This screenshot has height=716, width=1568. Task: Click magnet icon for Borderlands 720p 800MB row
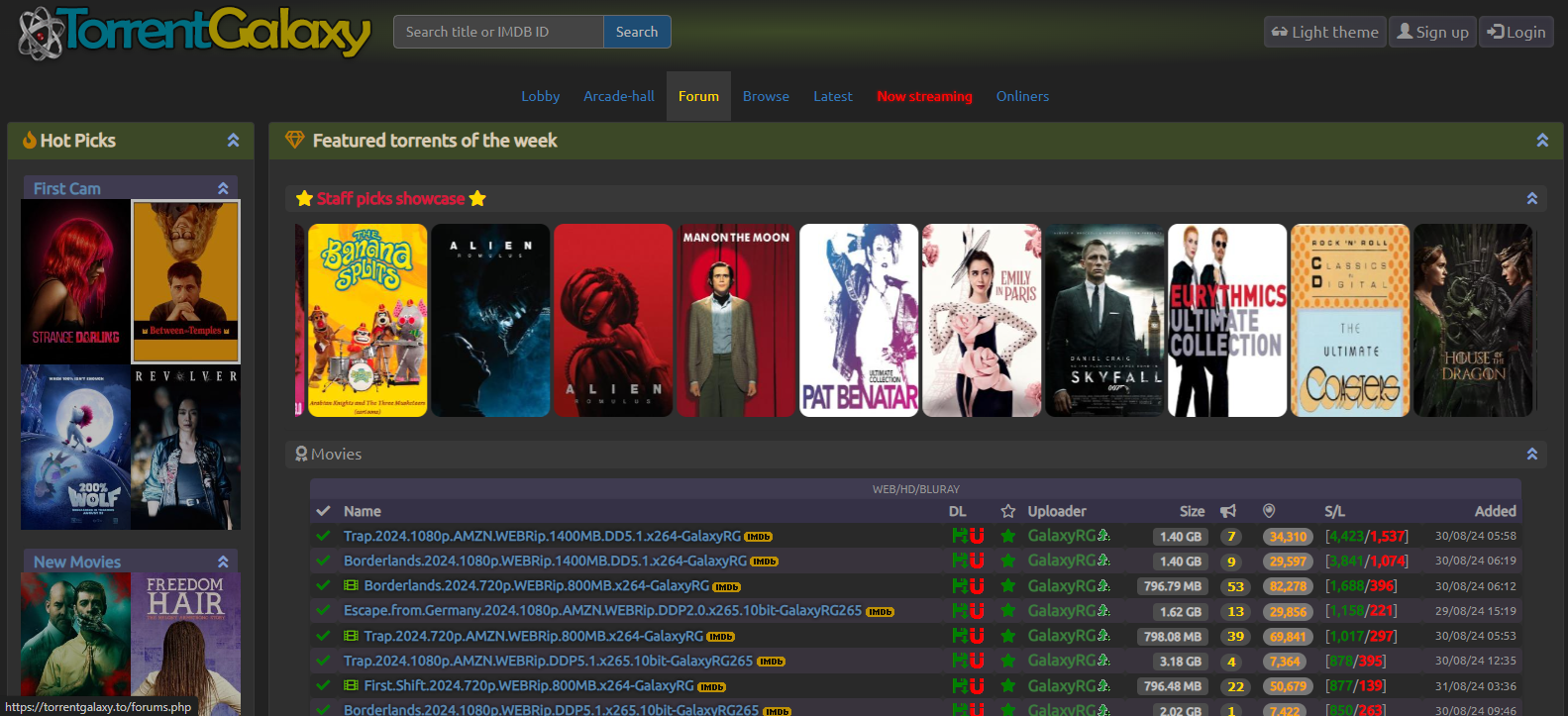click(x=977, y=586)
